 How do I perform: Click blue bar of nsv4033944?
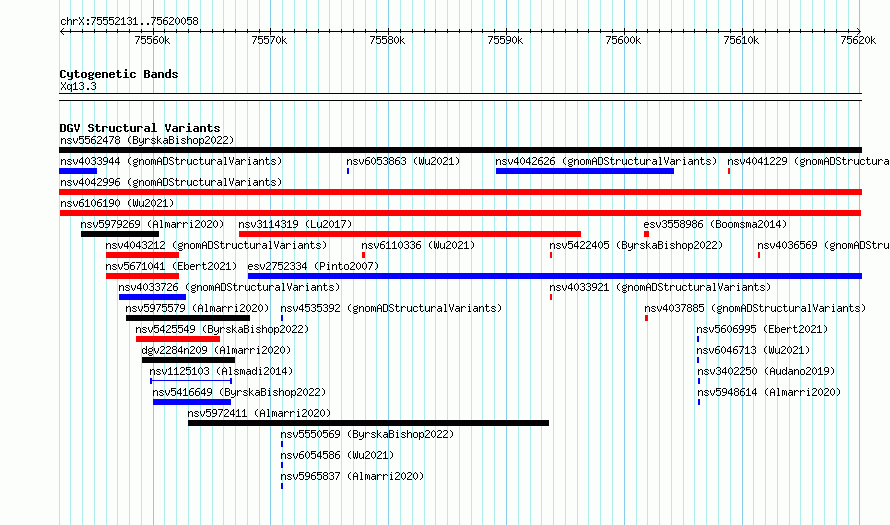point(78,171)
